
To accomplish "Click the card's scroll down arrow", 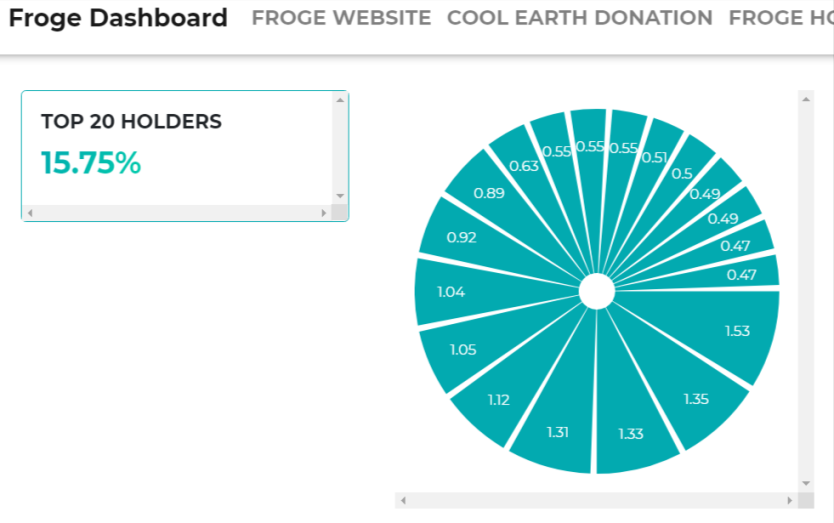I will click(340, 196).
